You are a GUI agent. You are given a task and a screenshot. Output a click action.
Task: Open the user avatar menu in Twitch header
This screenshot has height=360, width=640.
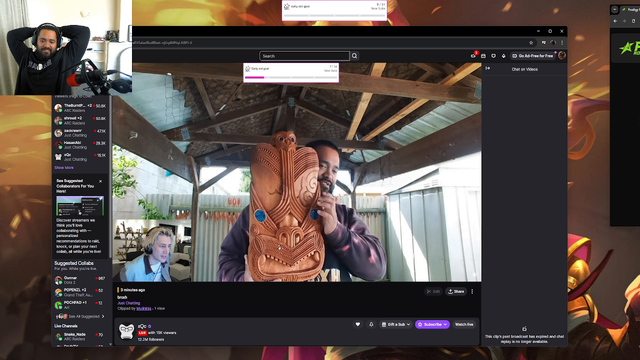562,56
